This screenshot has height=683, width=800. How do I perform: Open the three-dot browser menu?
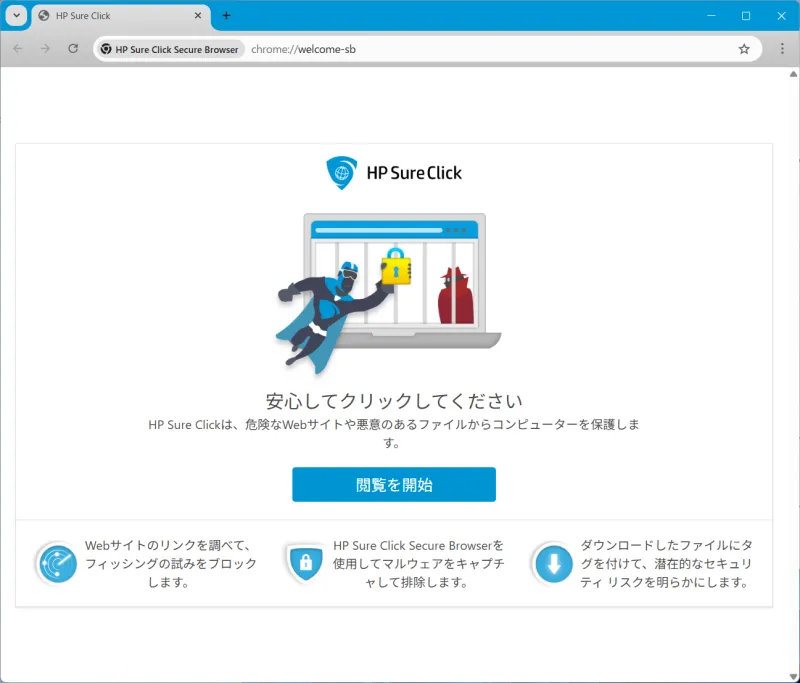point(782,49)
